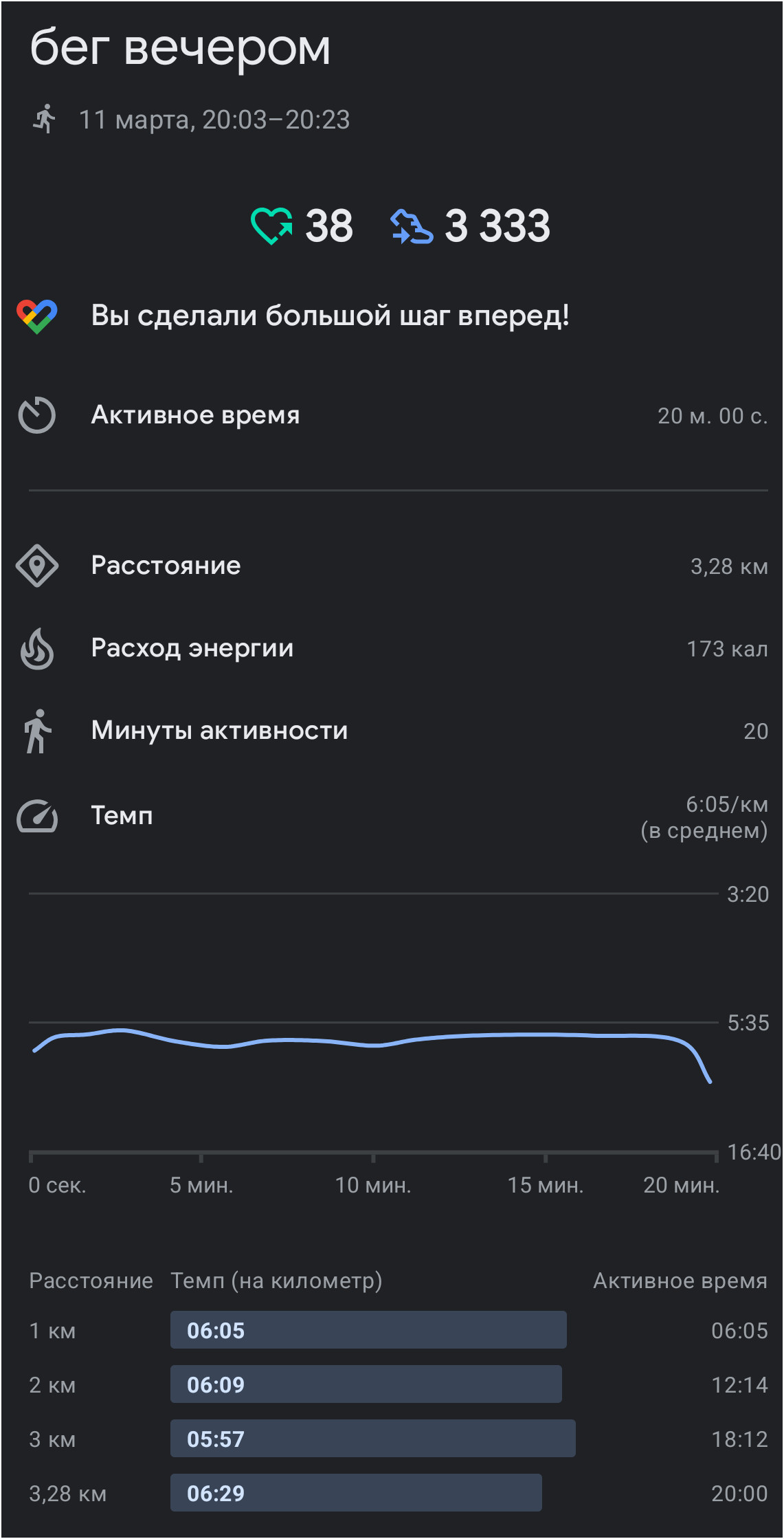Tap the running figure icon beside date
This screenshot has width=784, height=1539.
[45, 119]
